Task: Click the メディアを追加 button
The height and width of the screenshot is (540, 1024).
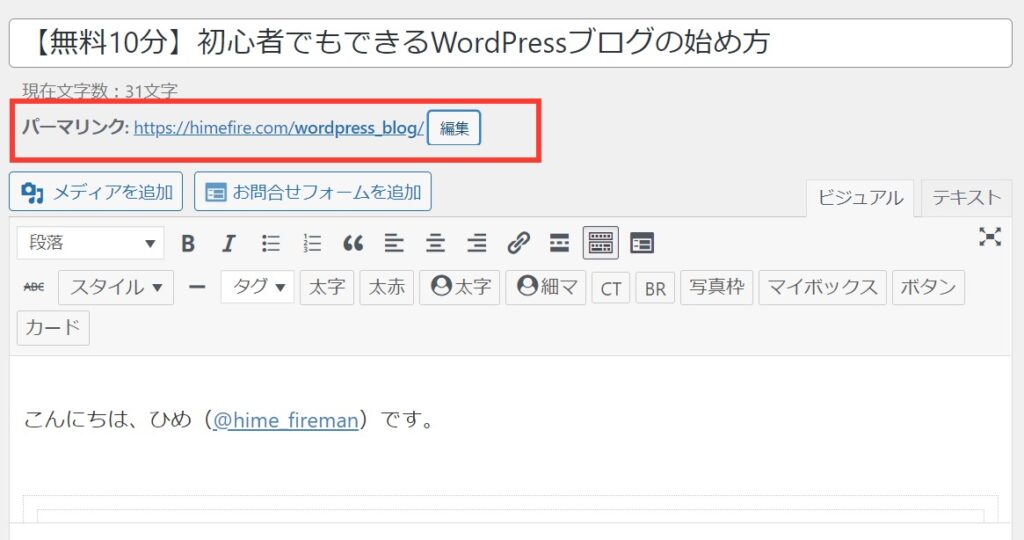Action: 96,192
